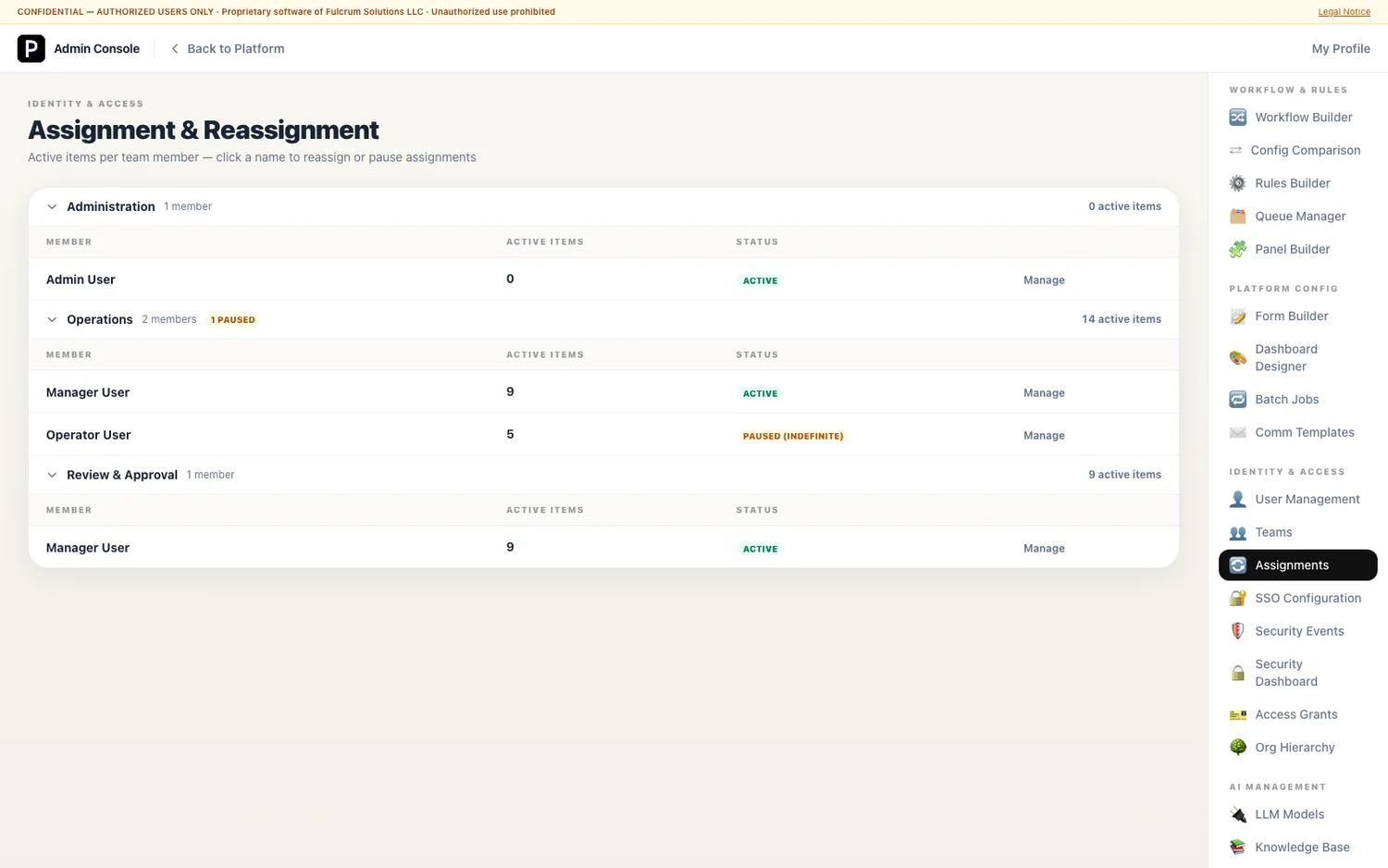Image resolution: width=1388 pixels, height=868 pixels.
Task: Click the 1 PAUSED badge on Operations
Action: point(232,320)
